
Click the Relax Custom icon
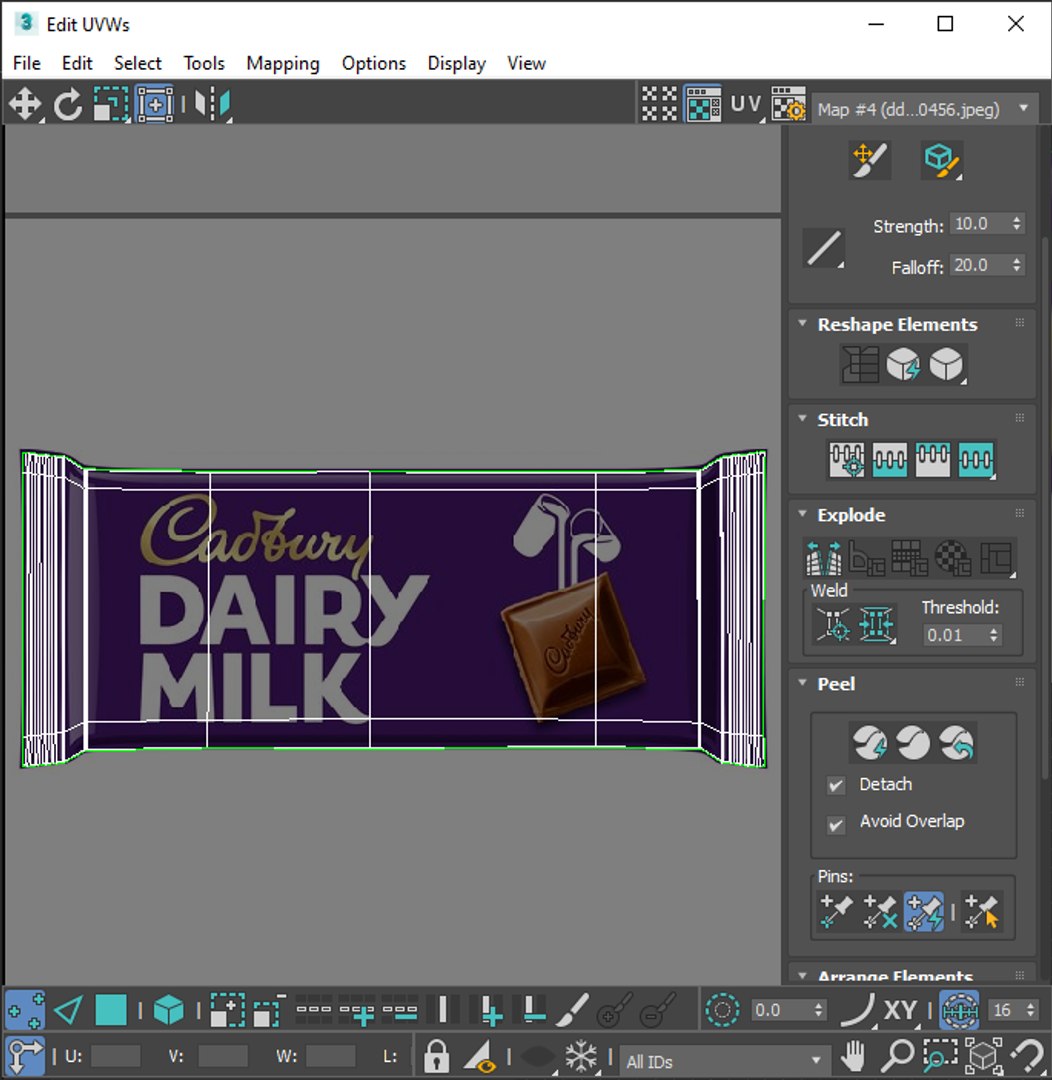946,364
